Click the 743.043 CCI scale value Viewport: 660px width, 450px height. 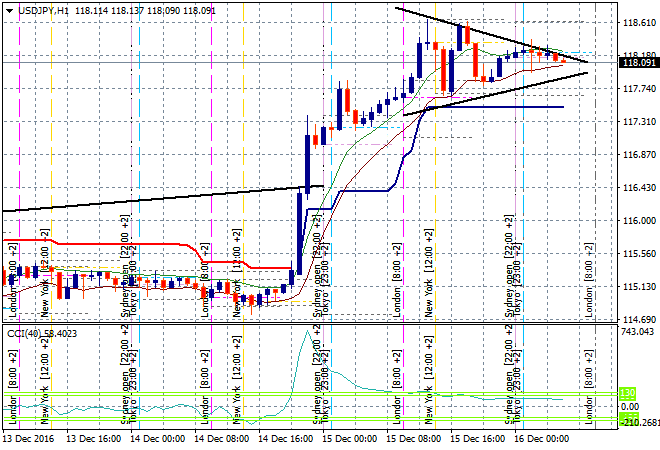[637, 332]
